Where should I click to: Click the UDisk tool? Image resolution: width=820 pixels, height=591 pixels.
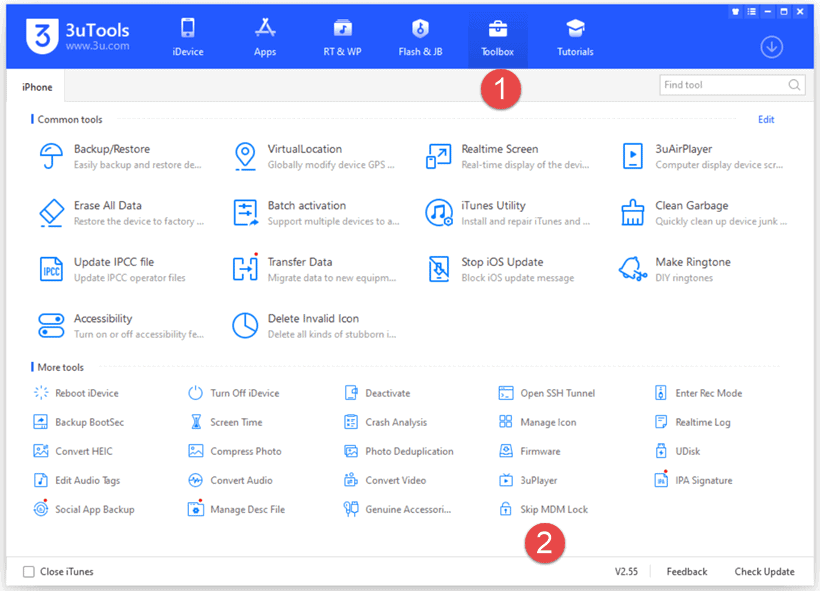click(x=677, y=451)
